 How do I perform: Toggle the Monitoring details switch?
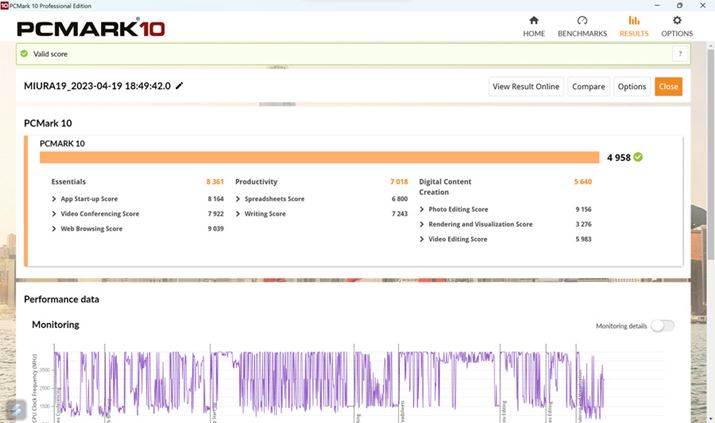(662, 326)
